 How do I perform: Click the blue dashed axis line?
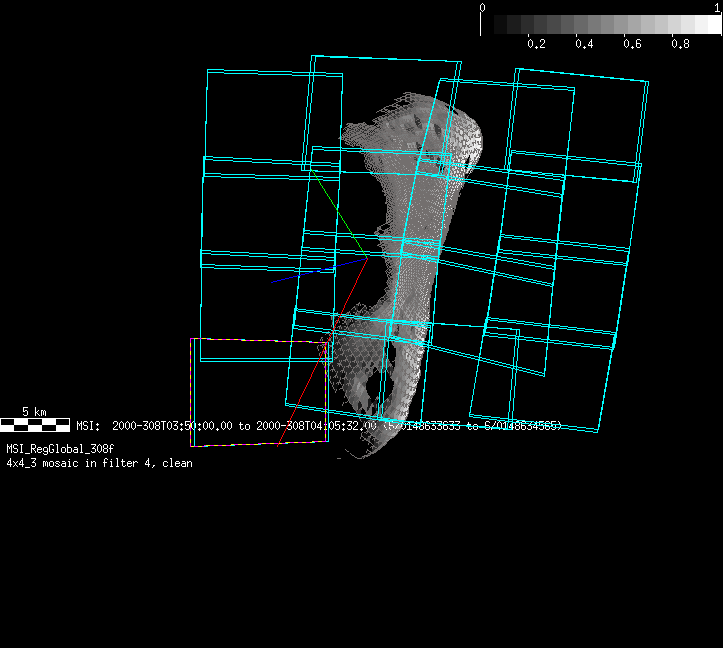(x=302, y=273)
